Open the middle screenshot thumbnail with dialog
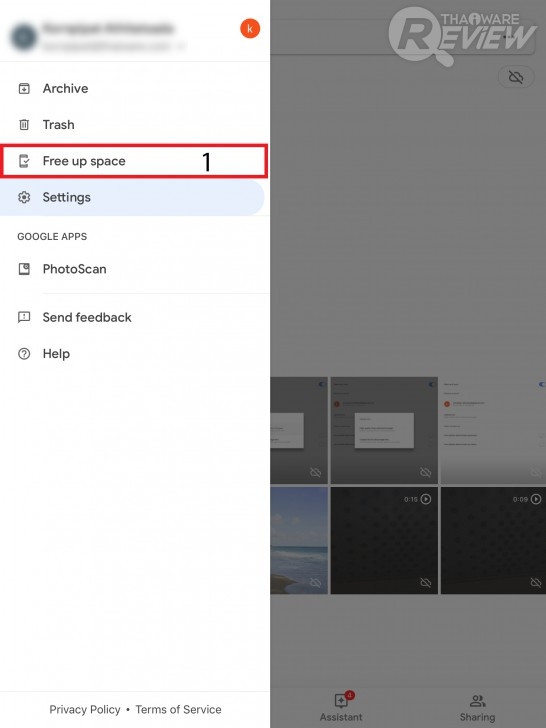The height and width of the screenshot is (728, 546). click(x=384, y=430)
